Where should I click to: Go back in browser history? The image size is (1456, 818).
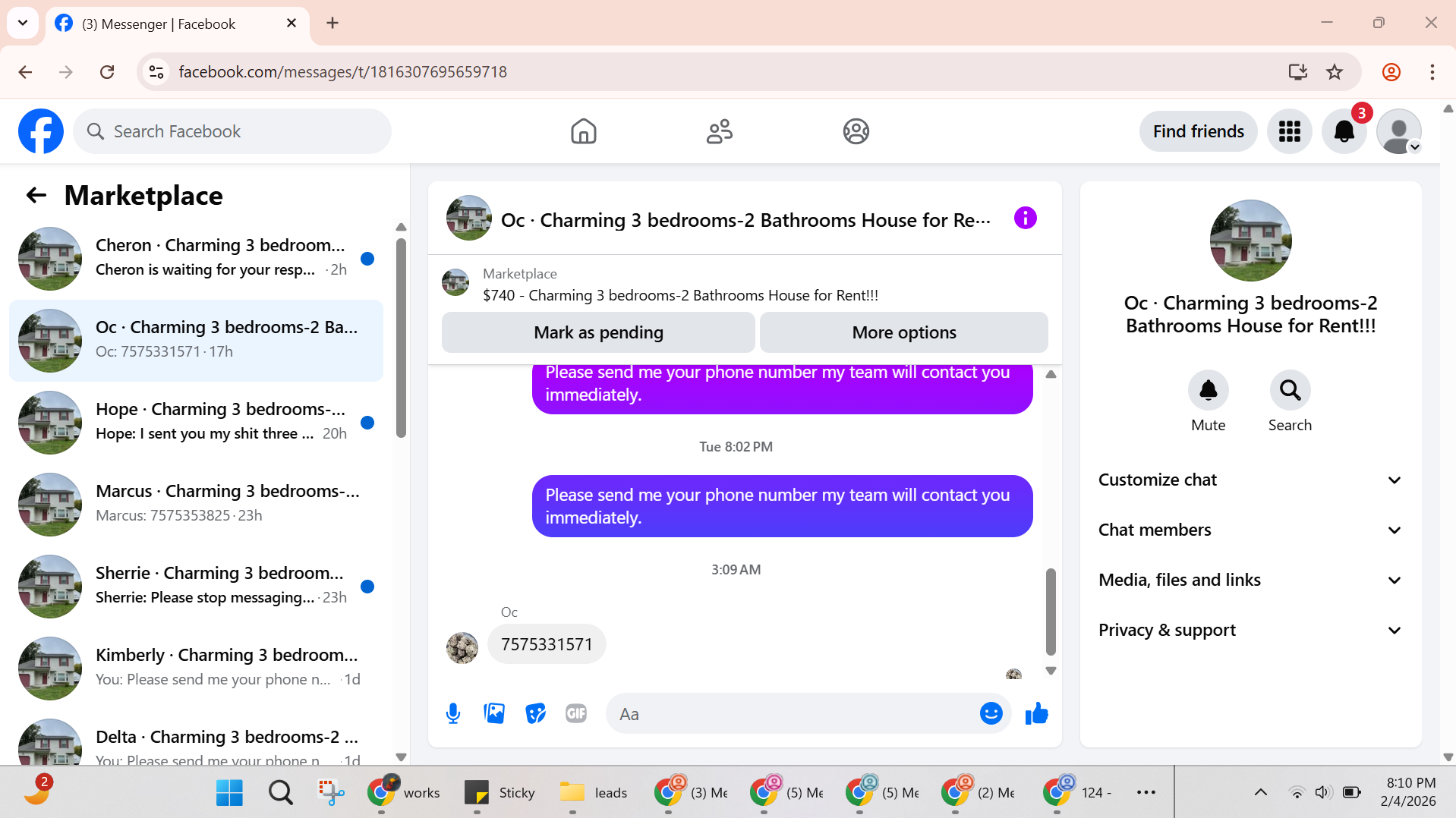point(25,72)
